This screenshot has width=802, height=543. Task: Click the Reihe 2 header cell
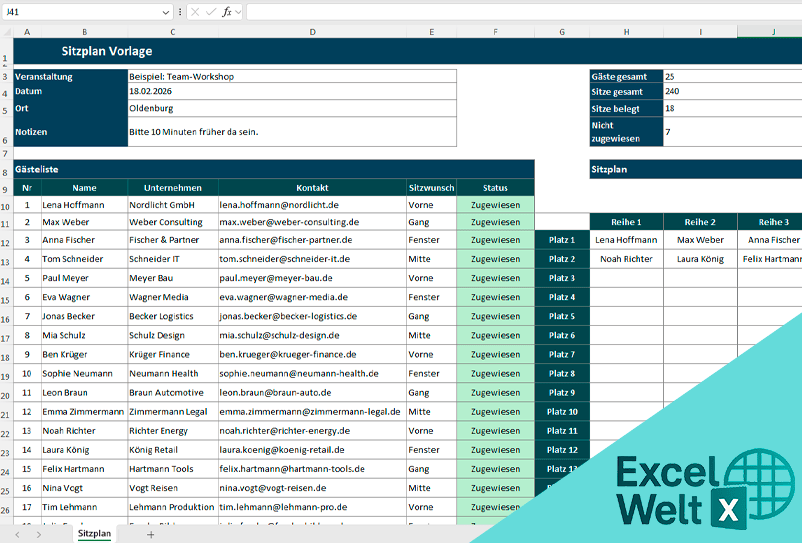tap(699, 222)
